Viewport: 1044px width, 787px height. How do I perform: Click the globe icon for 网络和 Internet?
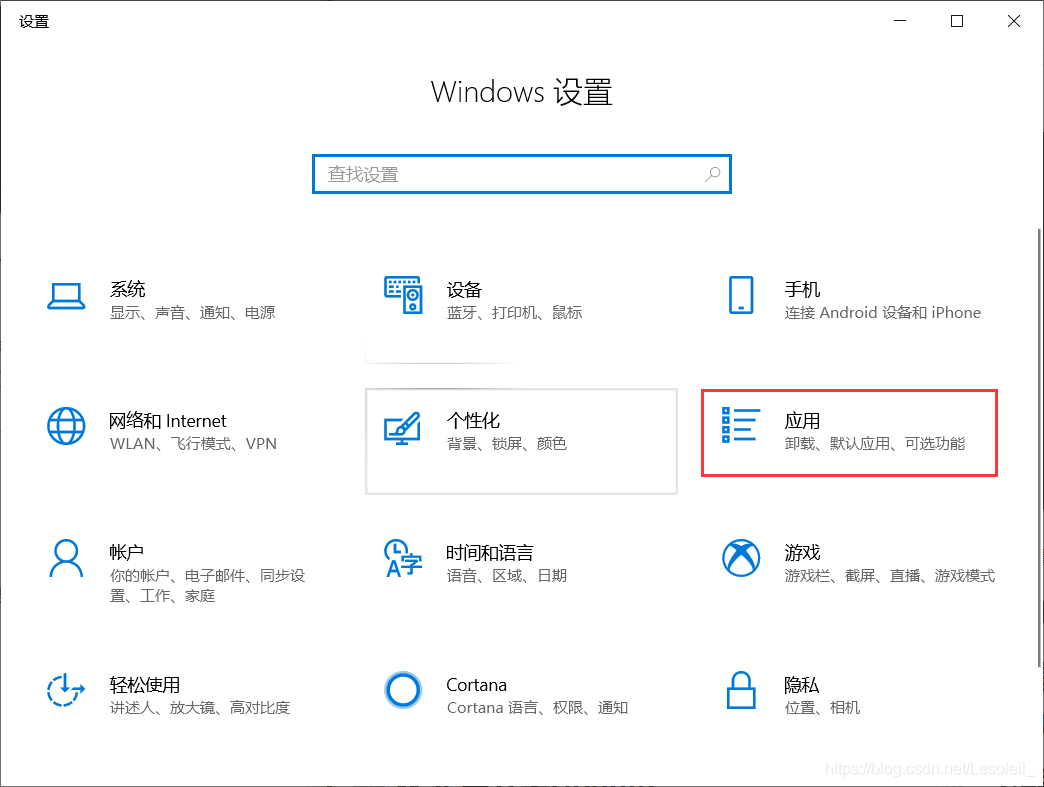66,426
